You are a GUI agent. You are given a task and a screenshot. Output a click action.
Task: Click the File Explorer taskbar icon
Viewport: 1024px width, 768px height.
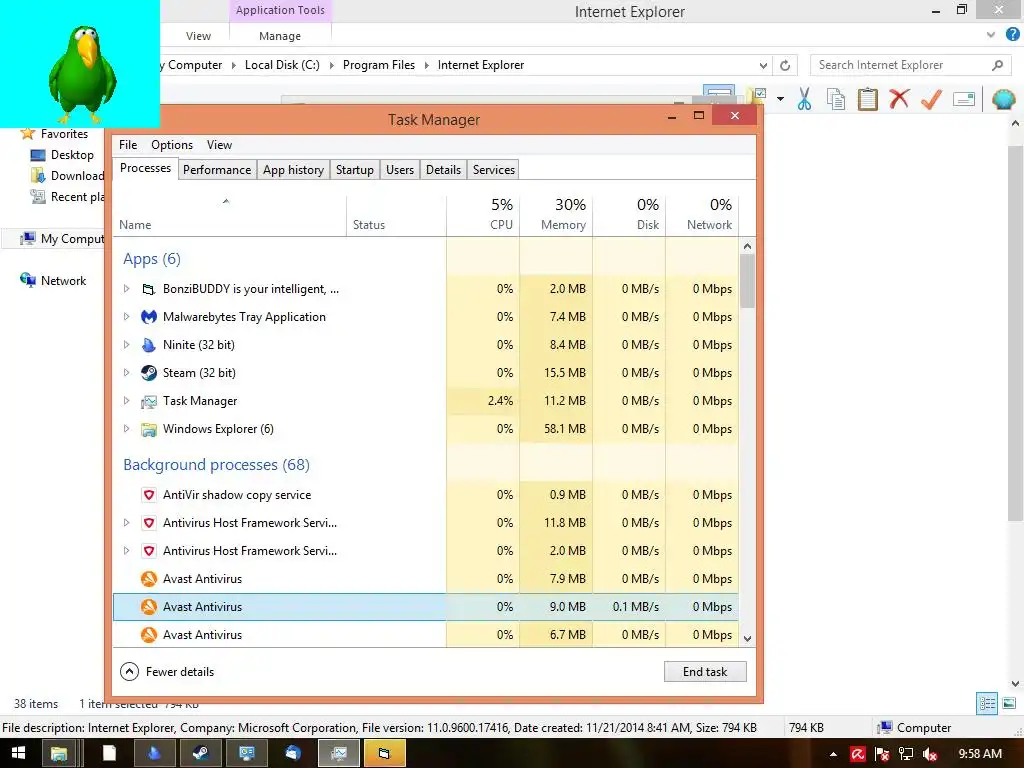pyautogui.click(x=59, y=753)
